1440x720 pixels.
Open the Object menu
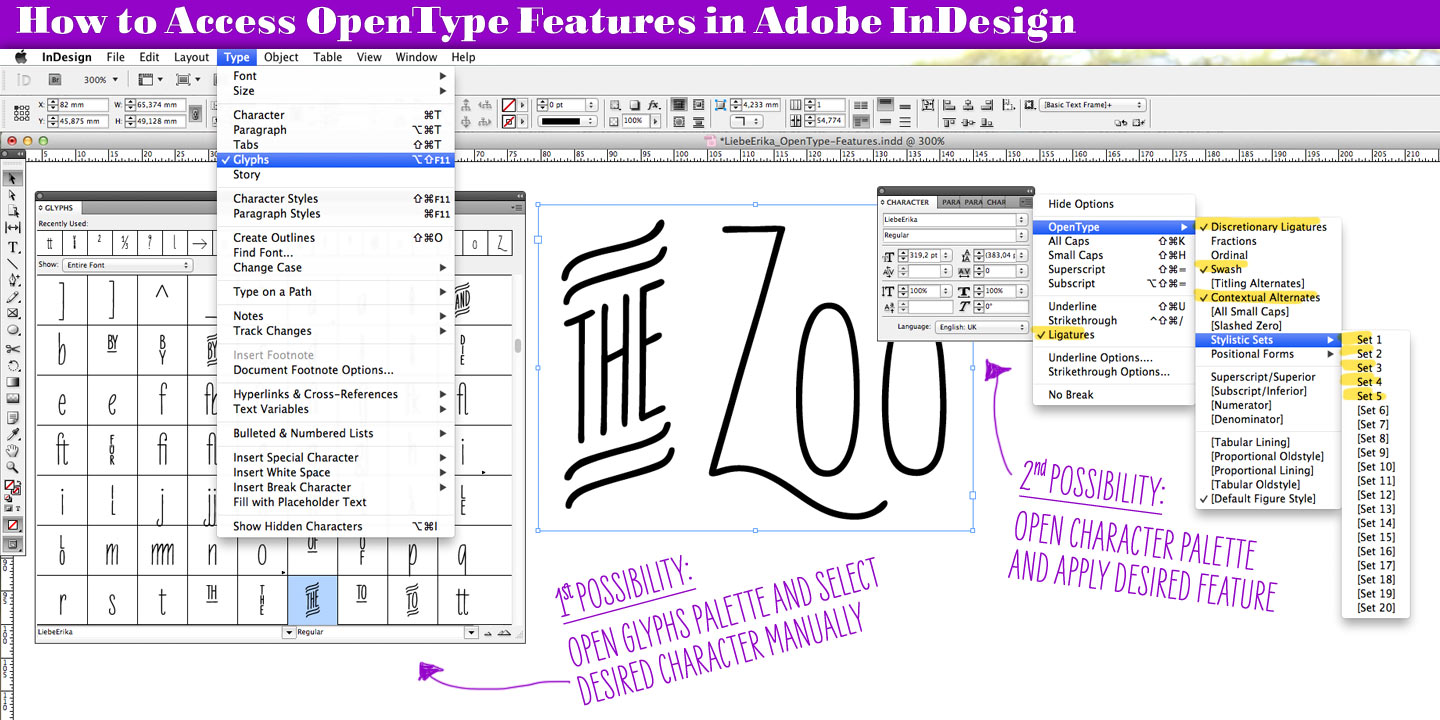pos(281,57)
